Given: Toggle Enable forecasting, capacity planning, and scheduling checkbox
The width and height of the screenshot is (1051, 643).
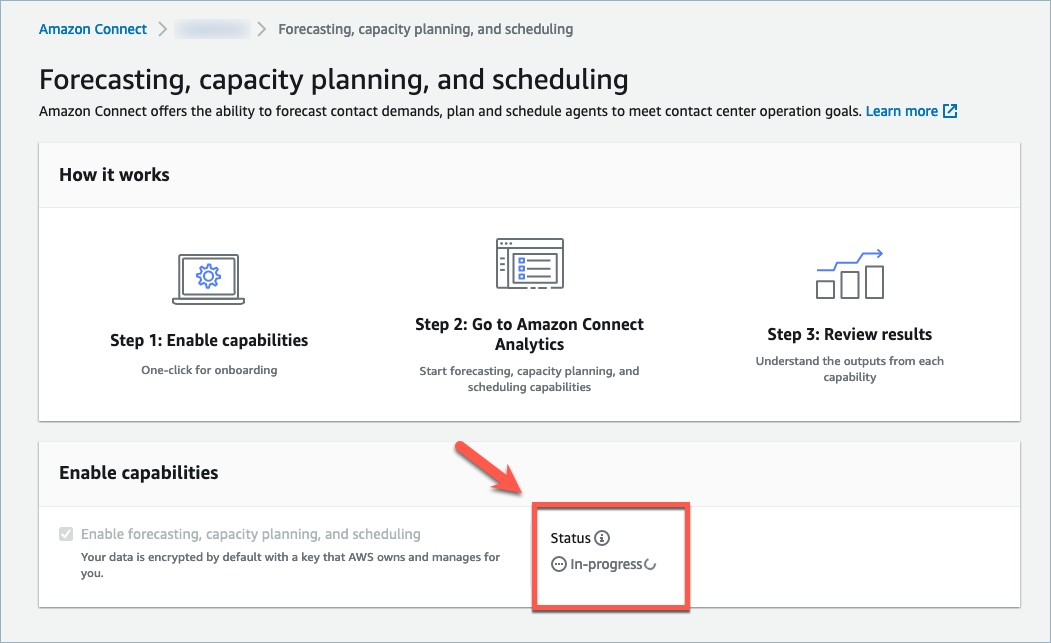Looking at the screenshot, I should coord(66,535).
